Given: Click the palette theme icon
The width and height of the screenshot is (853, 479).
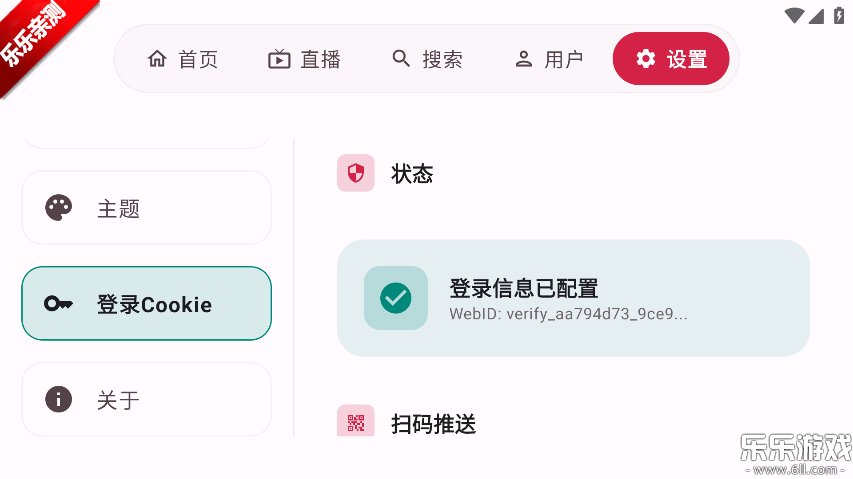Looking at the screenshot, I should tap(59, 208).
